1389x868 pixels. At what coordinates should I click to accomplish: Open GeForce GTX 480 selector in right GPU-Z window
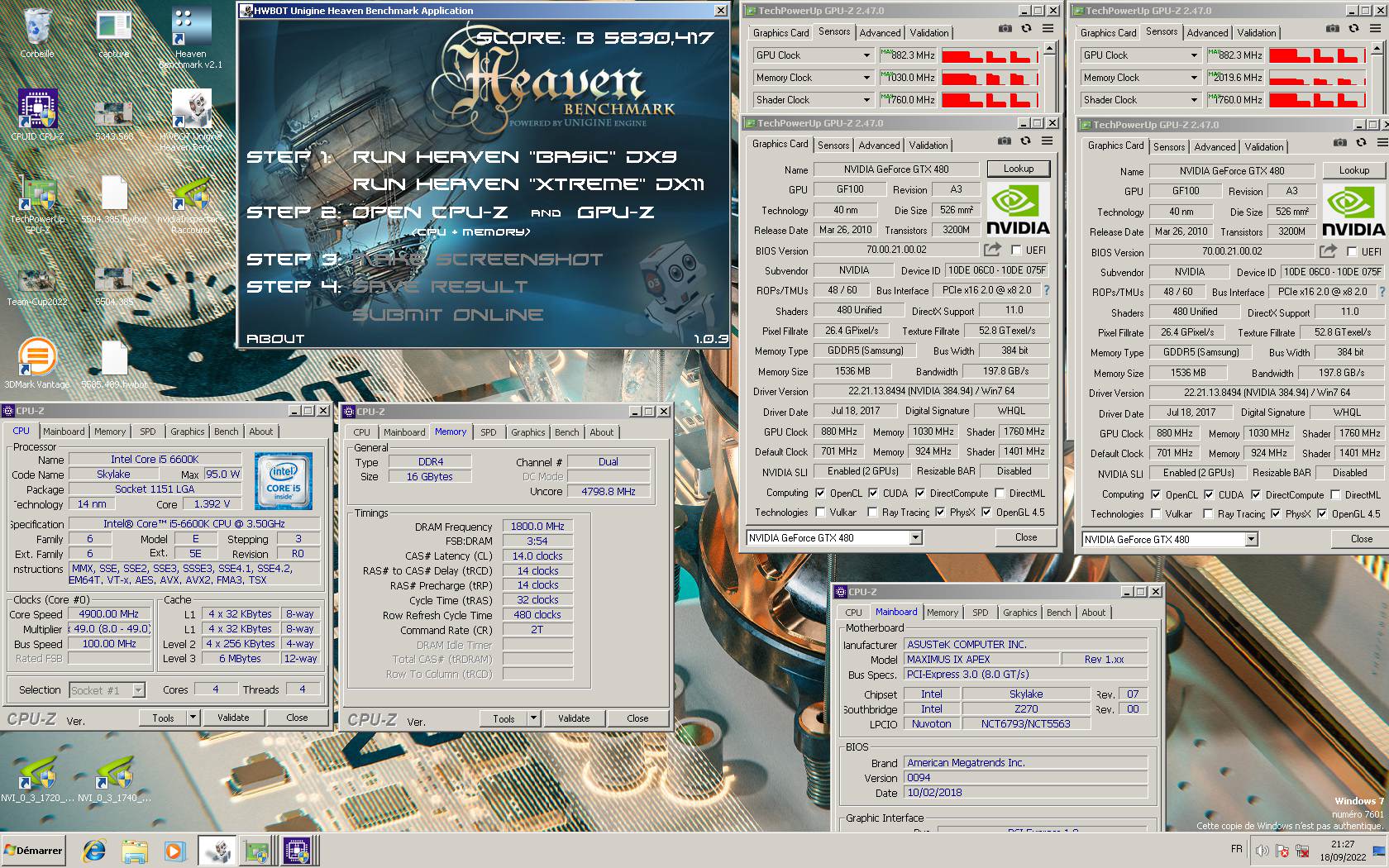(x=1170, y=540)
